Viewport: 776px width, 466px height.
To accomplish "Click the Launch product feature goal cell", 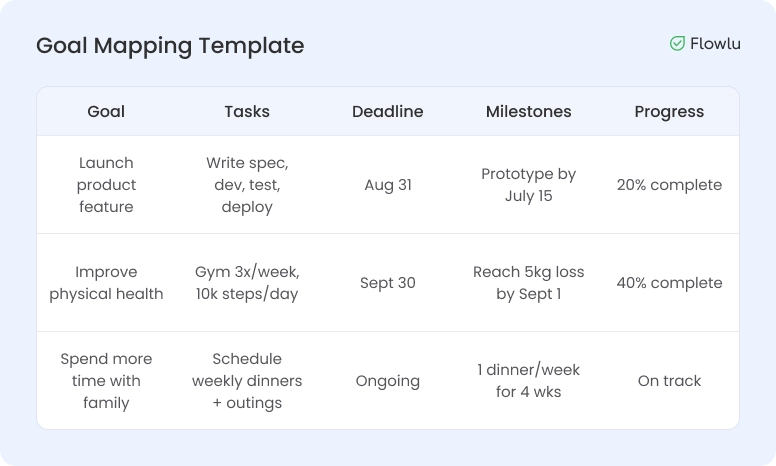I will click(106, 185).
